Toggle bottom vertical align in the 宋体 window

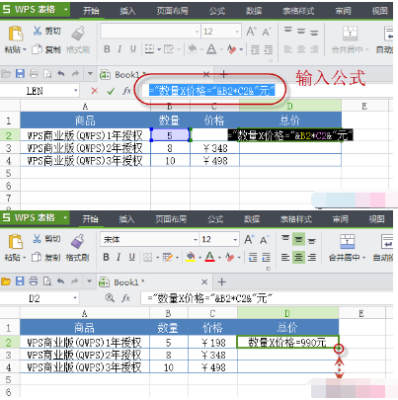click(312, 240)
